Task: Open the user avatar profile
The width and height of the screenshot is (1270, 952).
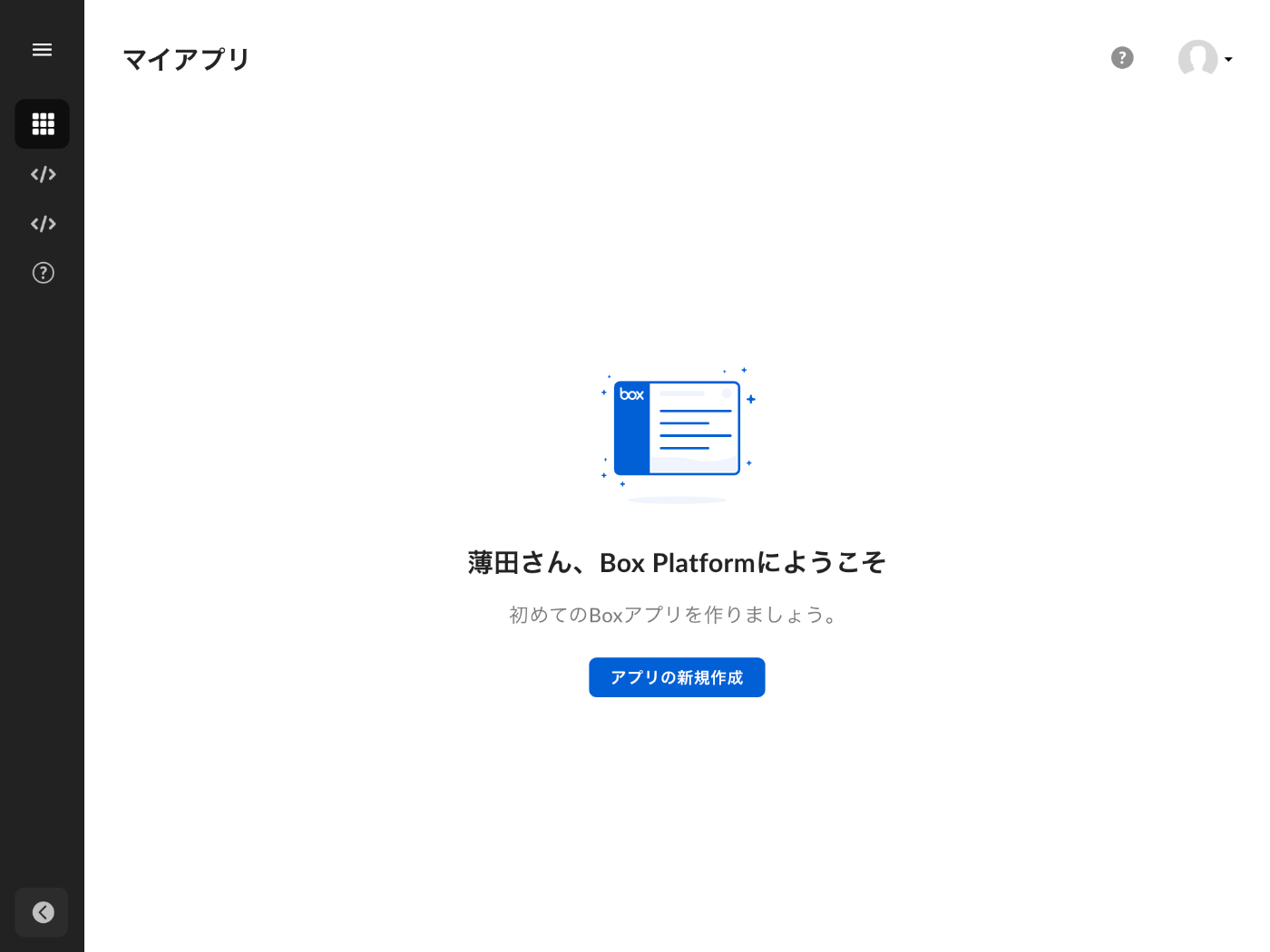Action: (x=1197, y=59)
